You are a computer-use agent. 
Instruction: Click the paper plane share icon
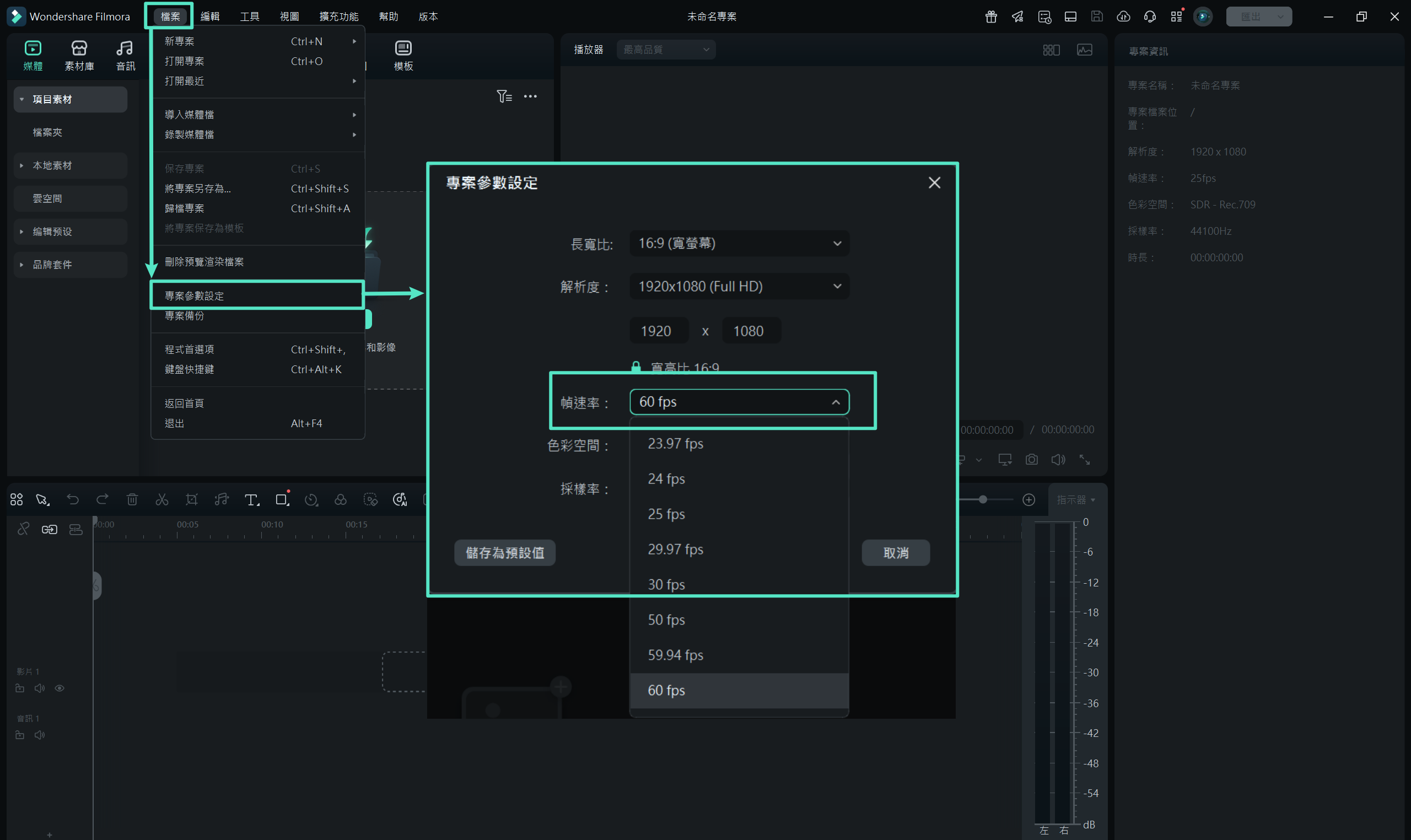click(1017, 17)
